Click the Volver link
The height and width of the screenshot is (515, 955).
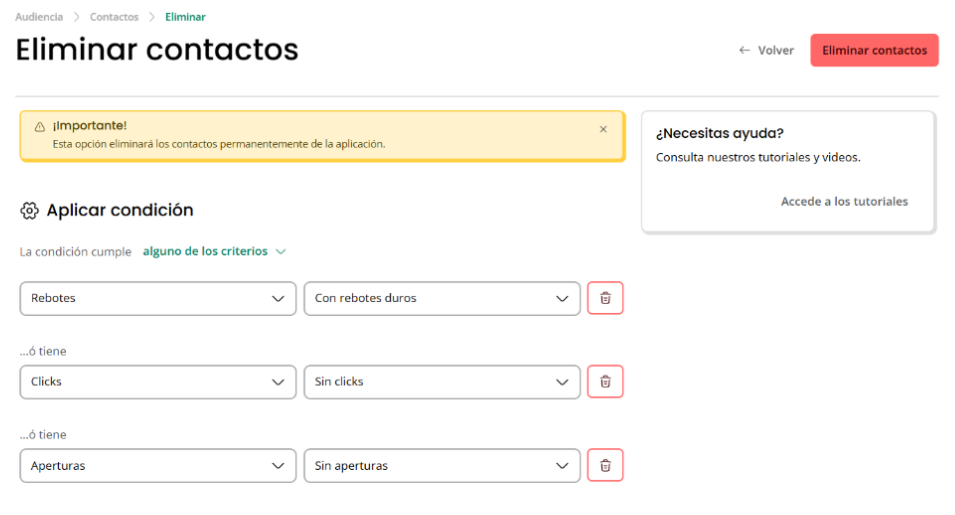click(775, 51)
